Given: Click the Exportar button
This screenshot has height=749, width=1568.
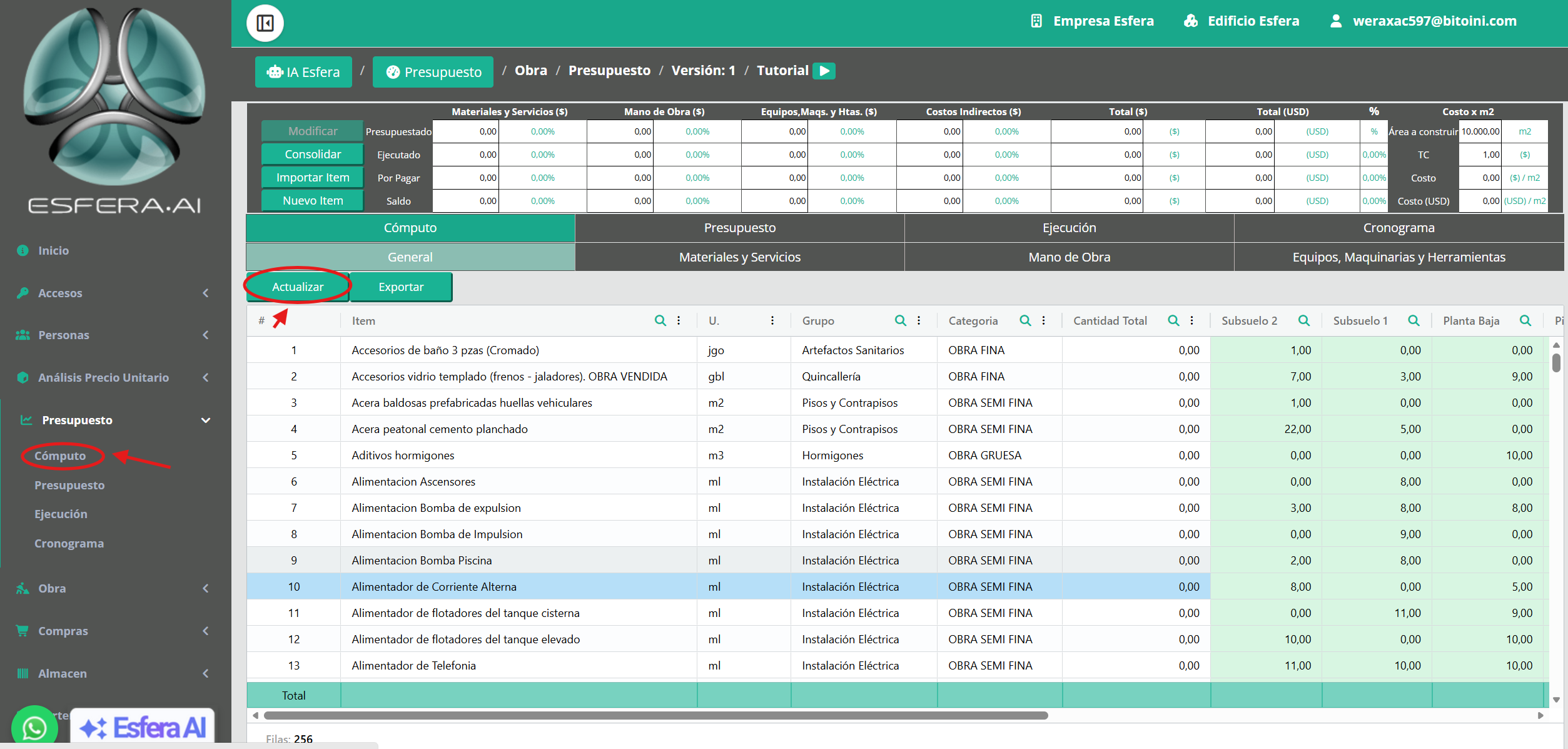Looking at the screenshot, I should pyautogui.click(x=401, y=287).
